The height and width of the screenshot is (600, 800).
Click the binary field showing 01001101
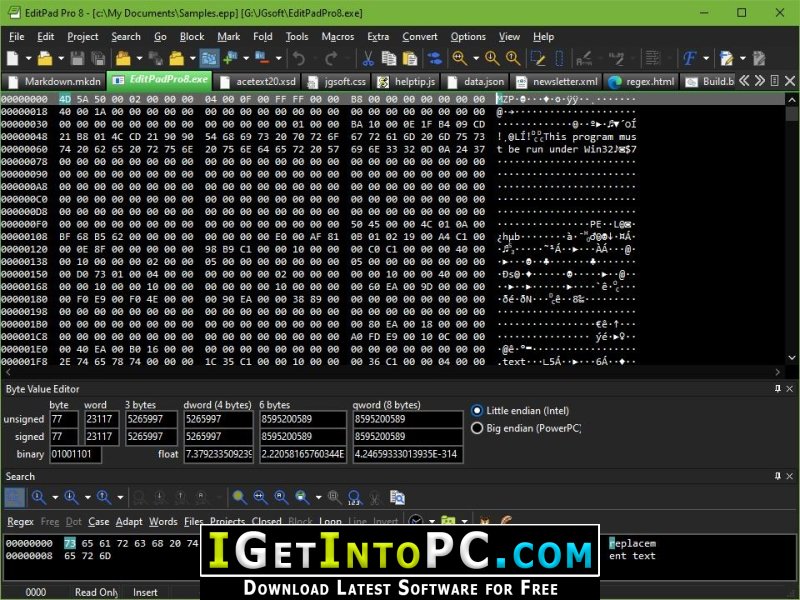click(76, 454)
